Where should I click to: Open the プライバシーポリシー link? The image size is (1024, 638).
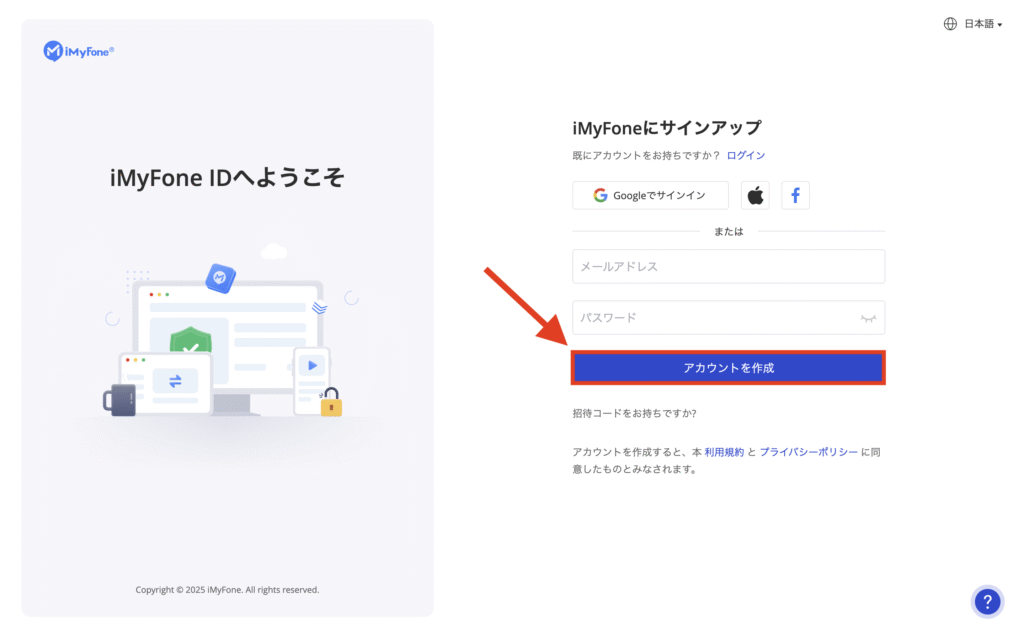pos(808,452)
